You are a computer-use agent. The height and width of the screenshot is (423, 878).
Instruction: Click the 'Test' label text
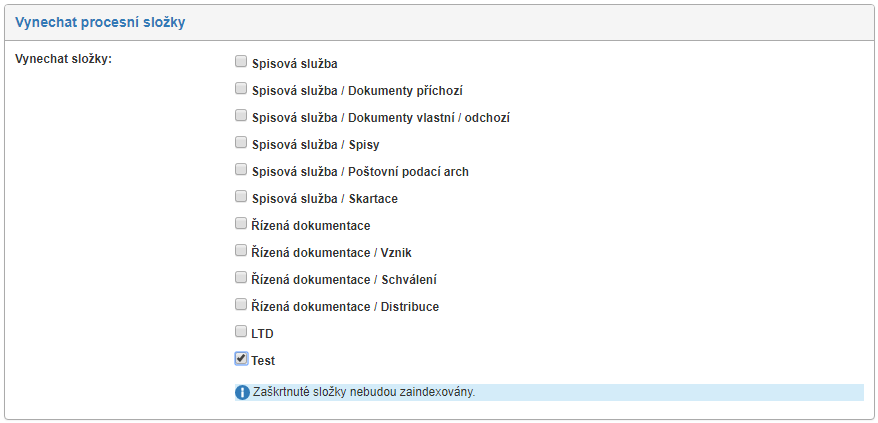pos(263,361)
